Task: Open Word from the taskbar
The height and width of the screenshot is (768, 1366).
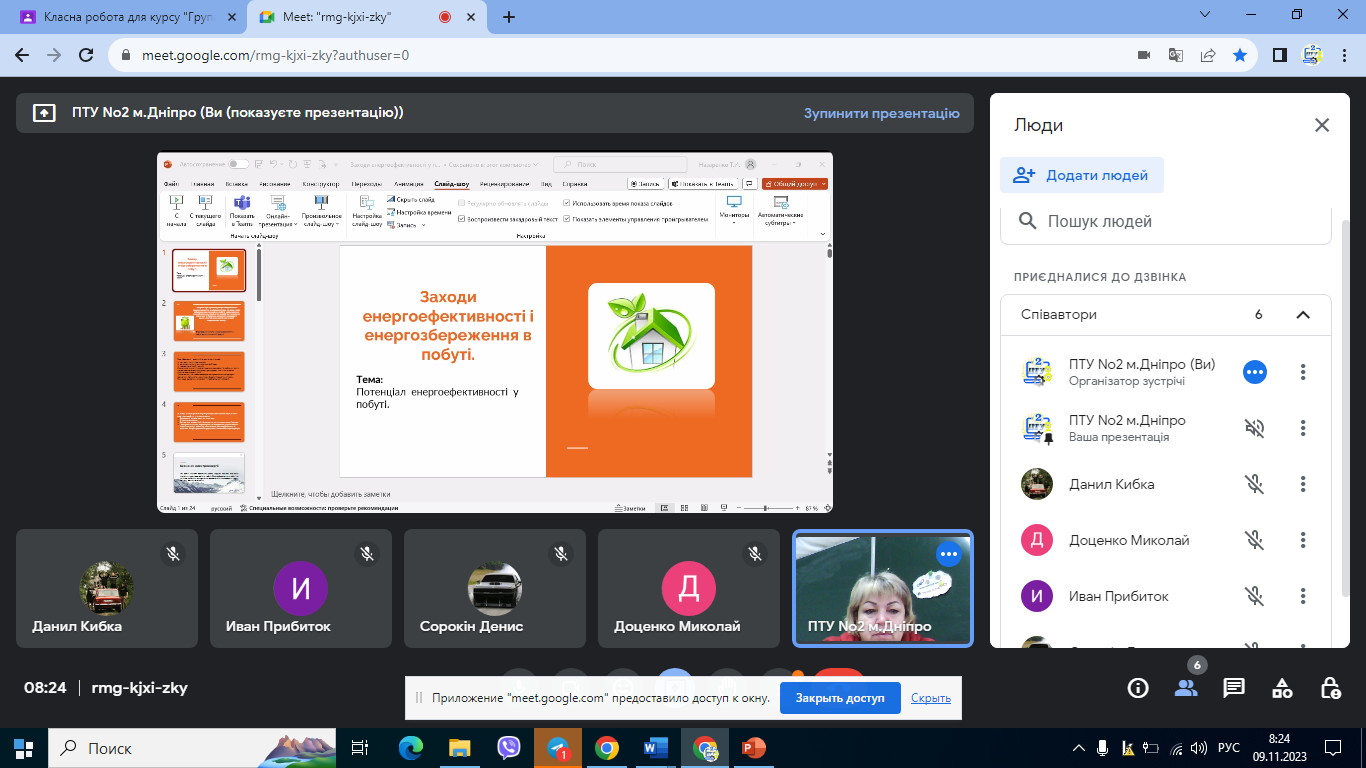Action: [x=656, y=748]
